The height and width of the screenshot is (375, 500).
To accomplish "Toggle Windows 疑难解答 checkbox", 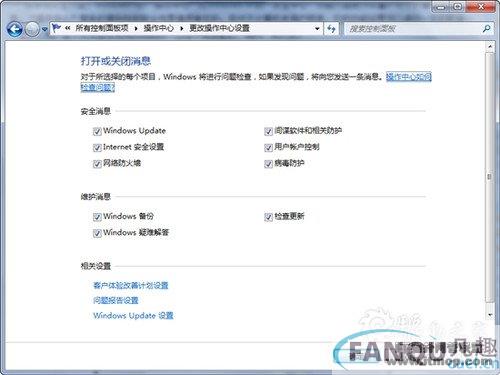I will [x=97, y=233].
